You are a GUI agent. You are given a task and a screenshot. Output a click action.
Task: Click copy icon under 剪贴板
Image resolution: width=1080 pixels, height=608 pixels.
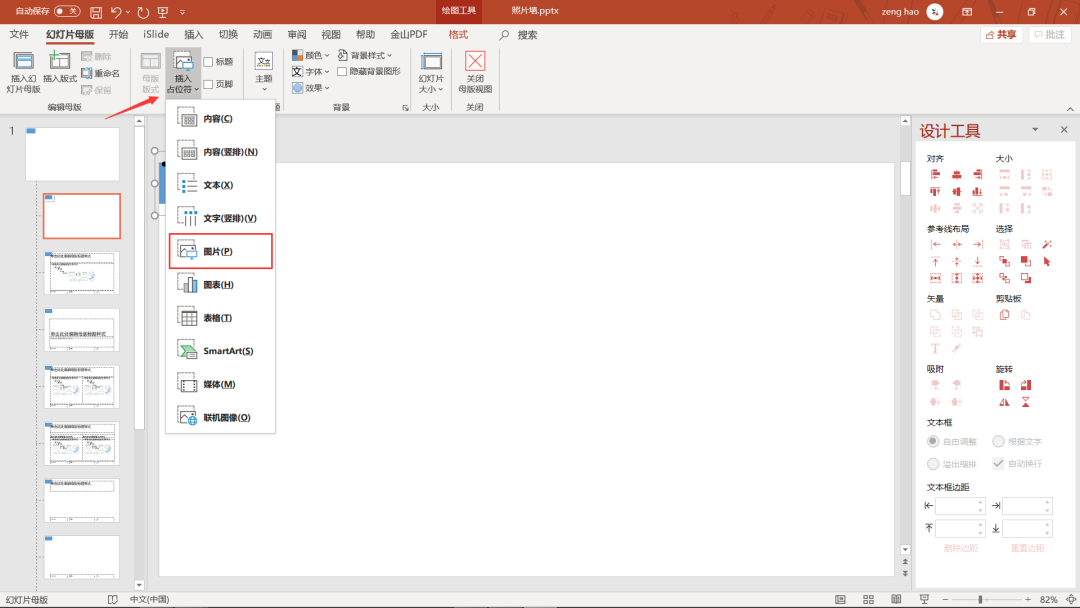(1004, 315)
